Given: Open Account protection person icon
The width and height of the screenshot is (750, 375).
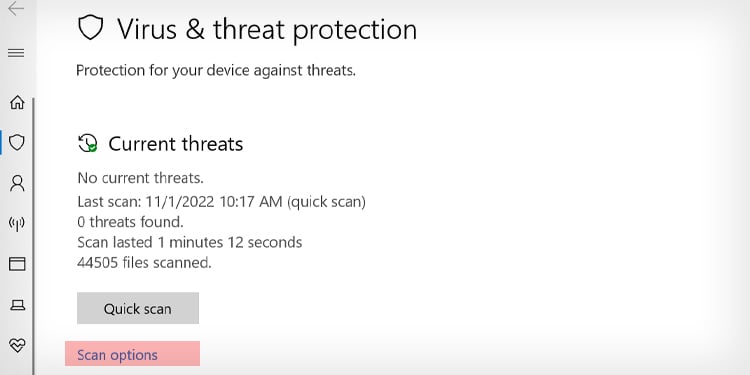Looking at the screenshot, I should [17, 183].
